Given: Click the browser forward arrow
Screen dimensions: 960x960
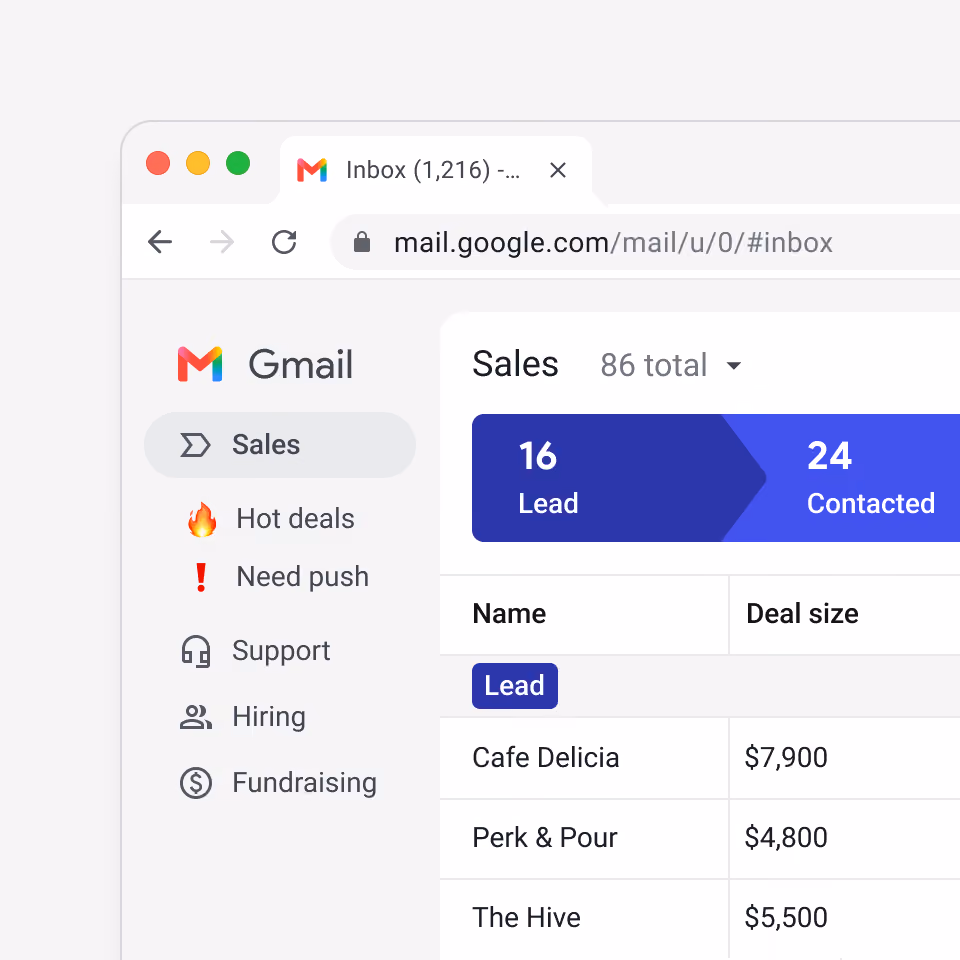Looking at the screenshot, I should pyautogui.click(x=222, y=242).
